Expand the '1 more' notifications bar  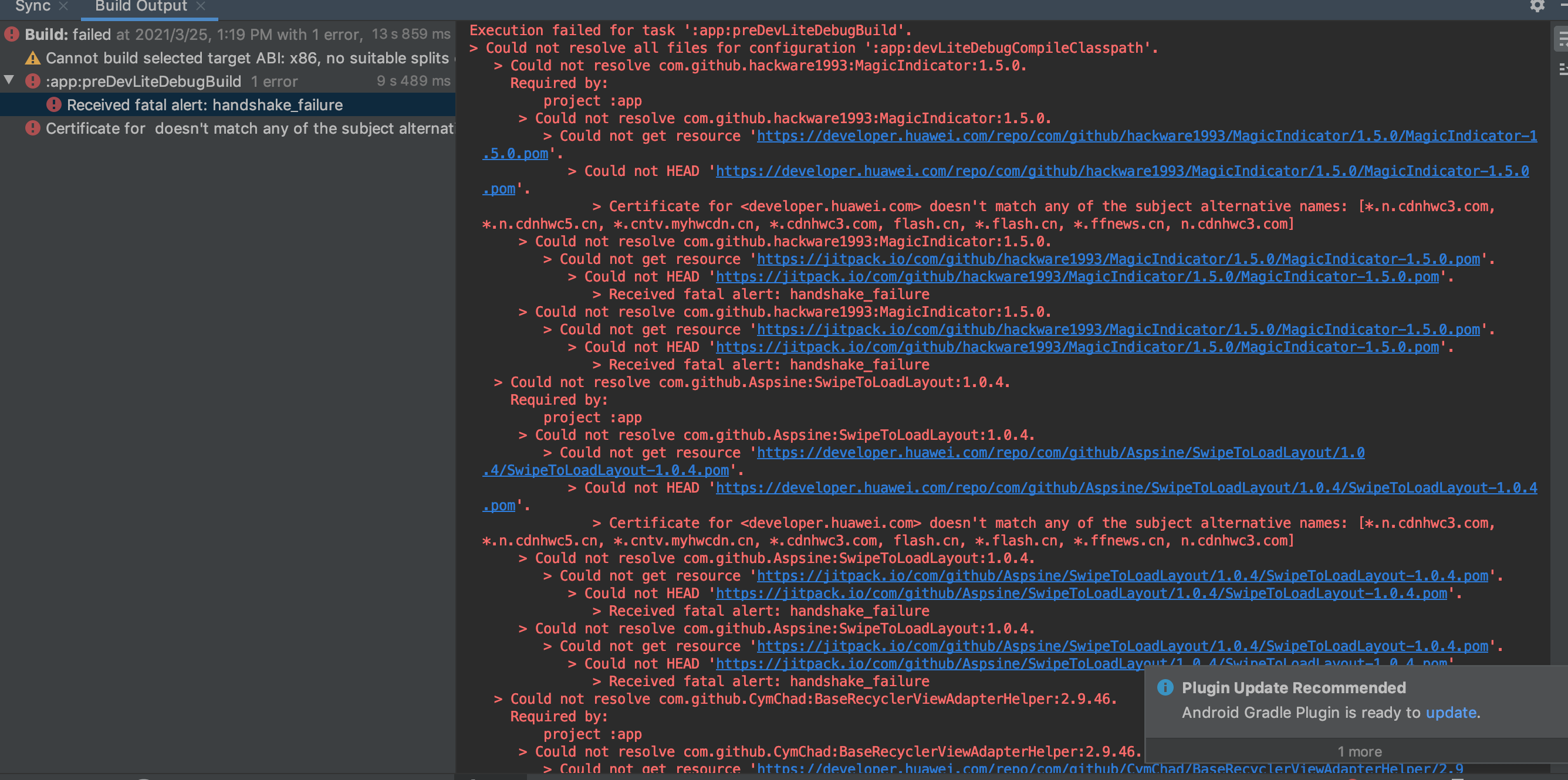coord(1359,751)
